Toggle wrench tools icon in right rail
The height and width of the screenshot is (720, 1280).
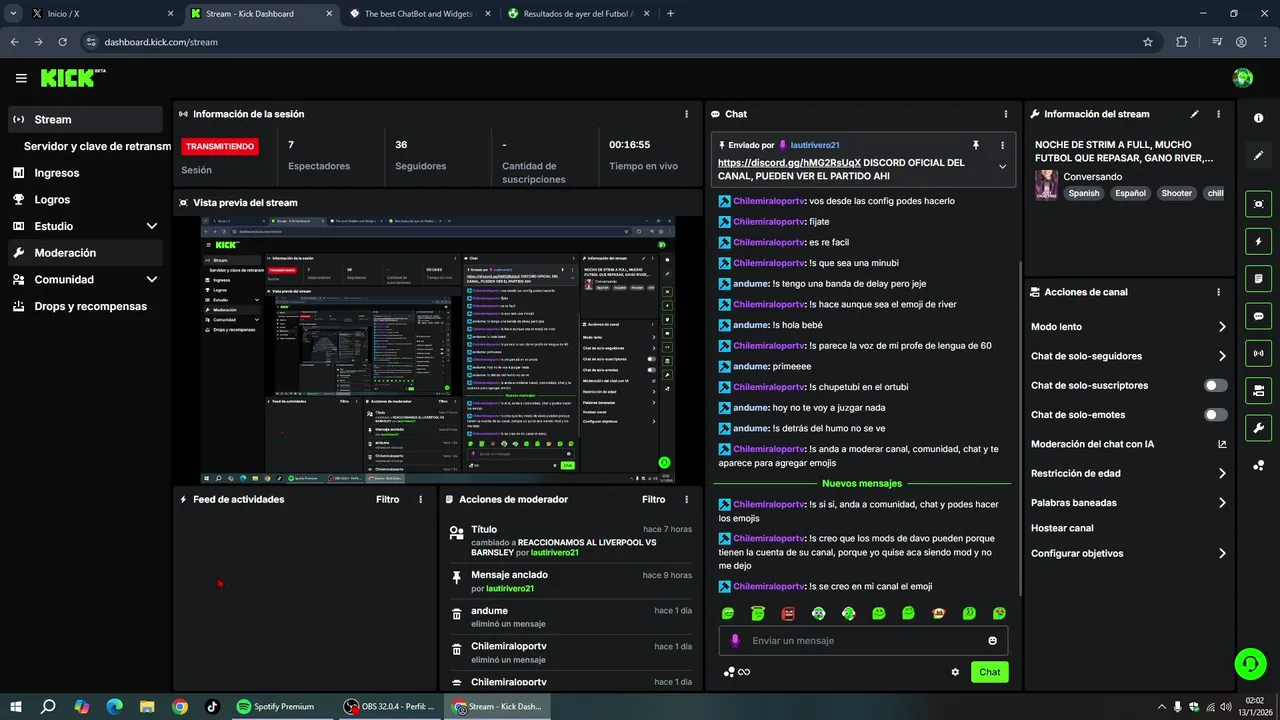[x=1258, y=428]
